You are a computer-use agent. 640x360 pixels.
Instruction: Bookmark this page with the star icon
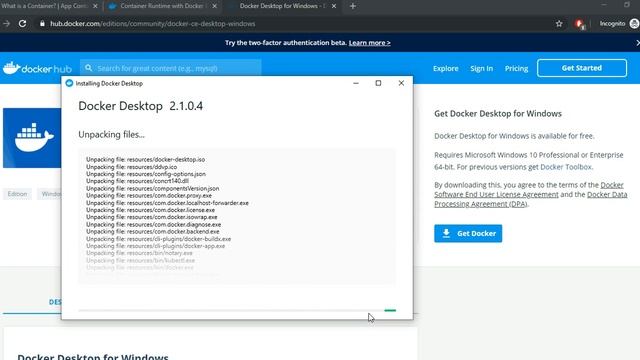(559, 24)
